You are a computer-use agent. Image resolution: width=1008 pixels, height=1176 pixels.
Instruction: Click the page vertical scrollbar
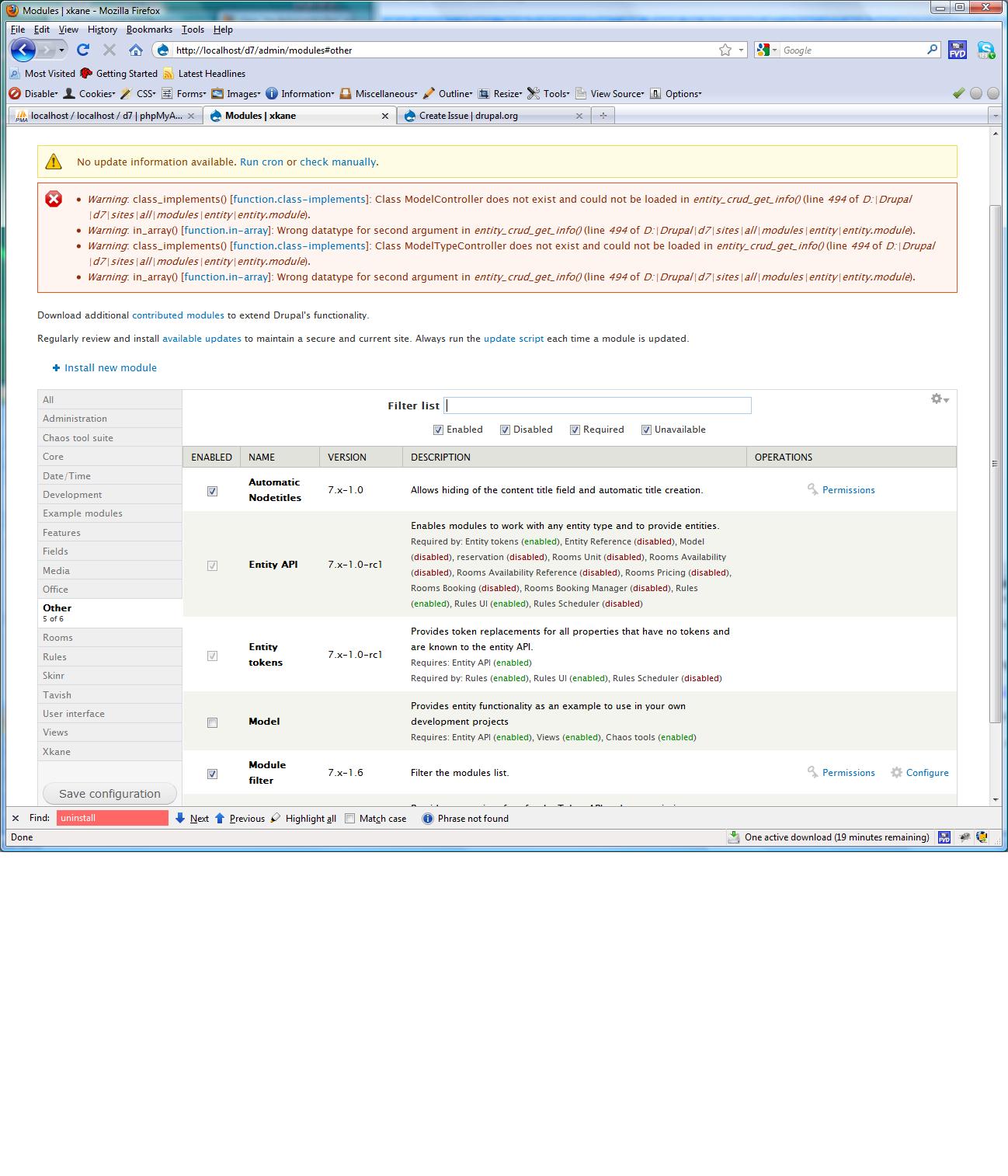click(x=996, y=464)
